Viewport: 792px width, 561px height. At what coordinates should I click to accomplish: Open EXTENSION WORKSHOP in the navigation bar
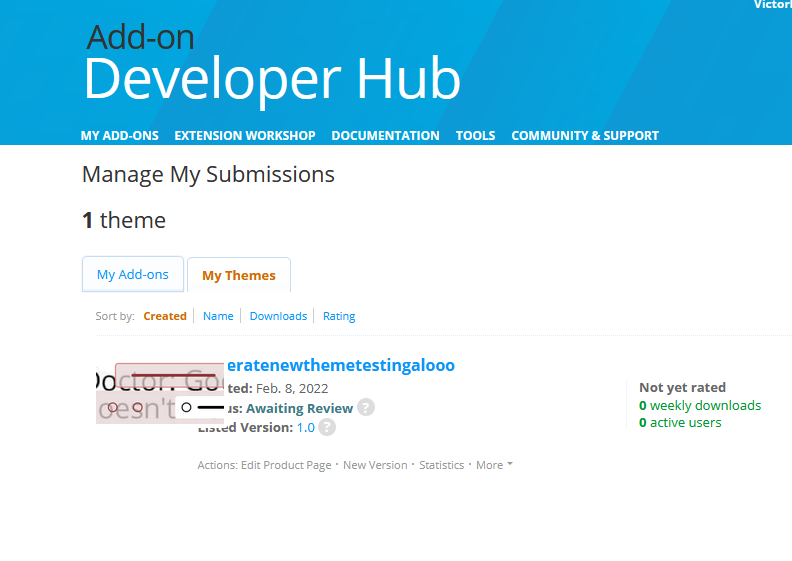[245, 135]
